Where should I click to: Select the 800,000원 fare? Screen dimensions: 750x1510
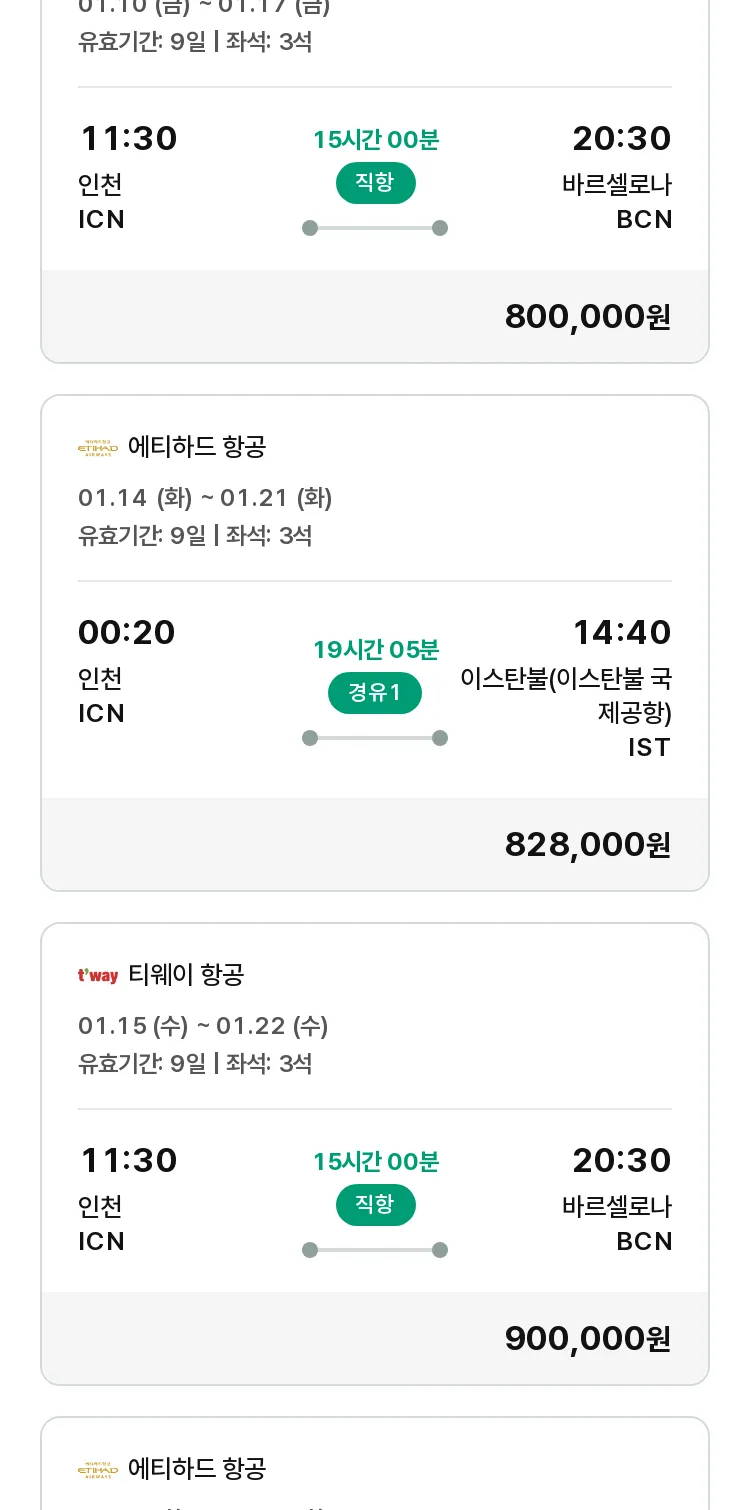point(587,317)
